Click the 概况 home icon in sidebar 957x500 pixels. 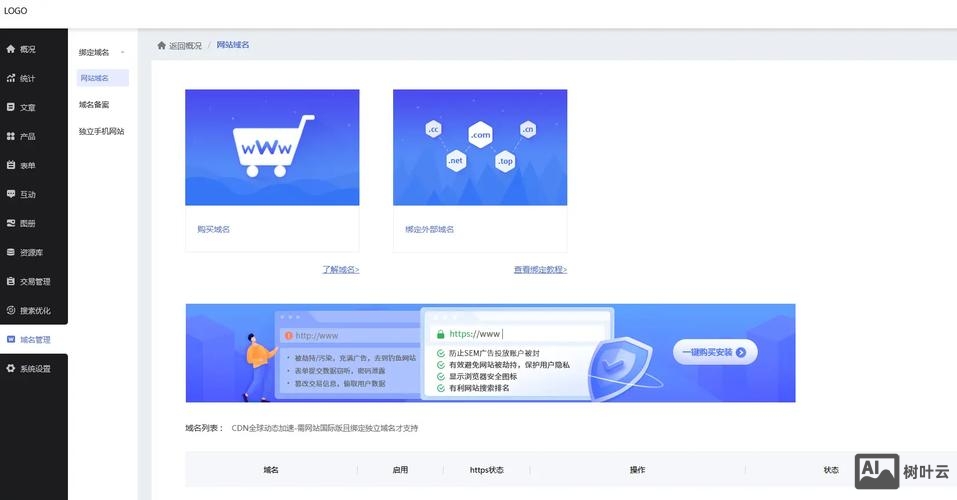[x=11, y=49]
